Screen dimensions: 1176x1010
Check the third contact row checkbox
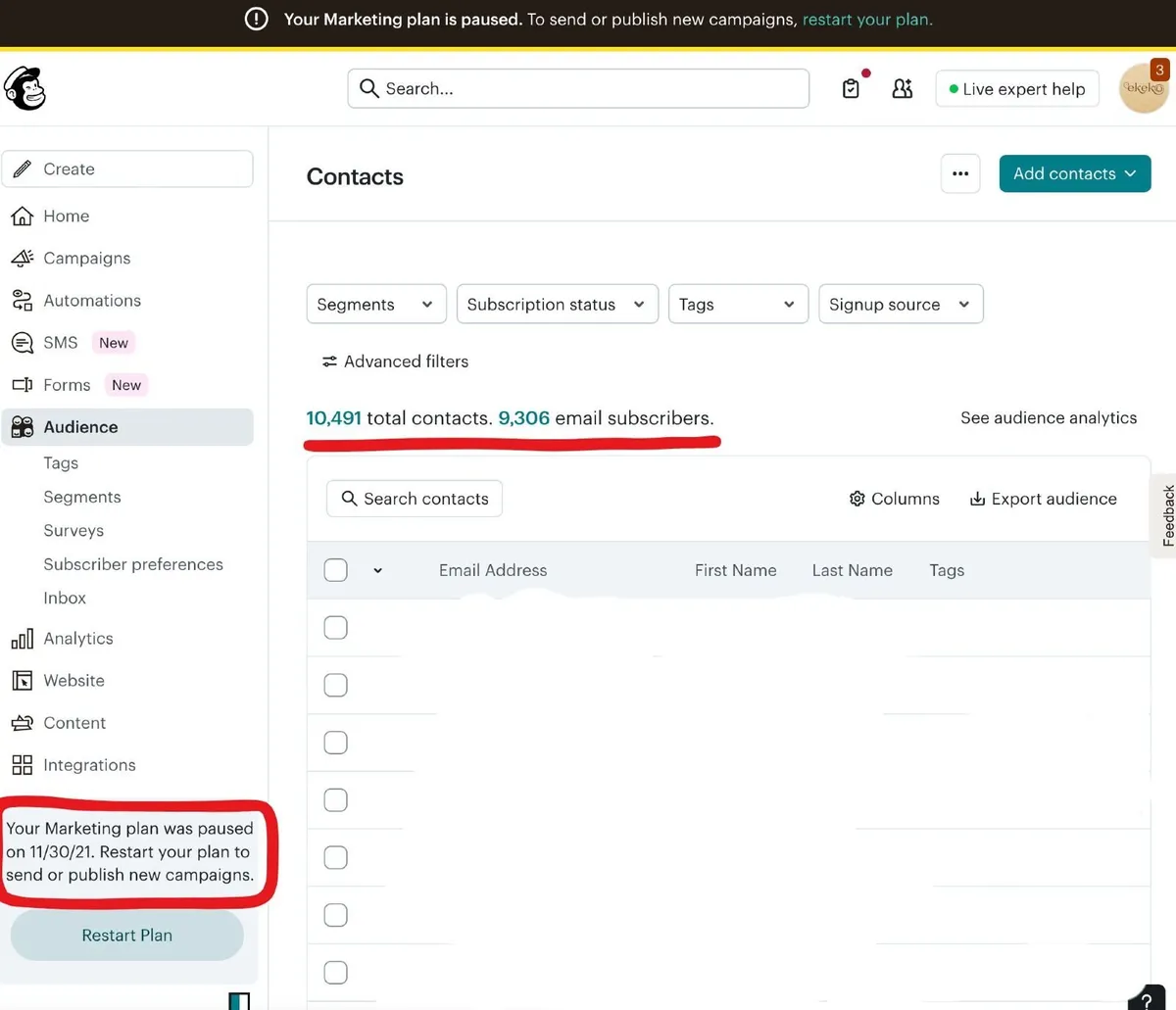(335, 743)
